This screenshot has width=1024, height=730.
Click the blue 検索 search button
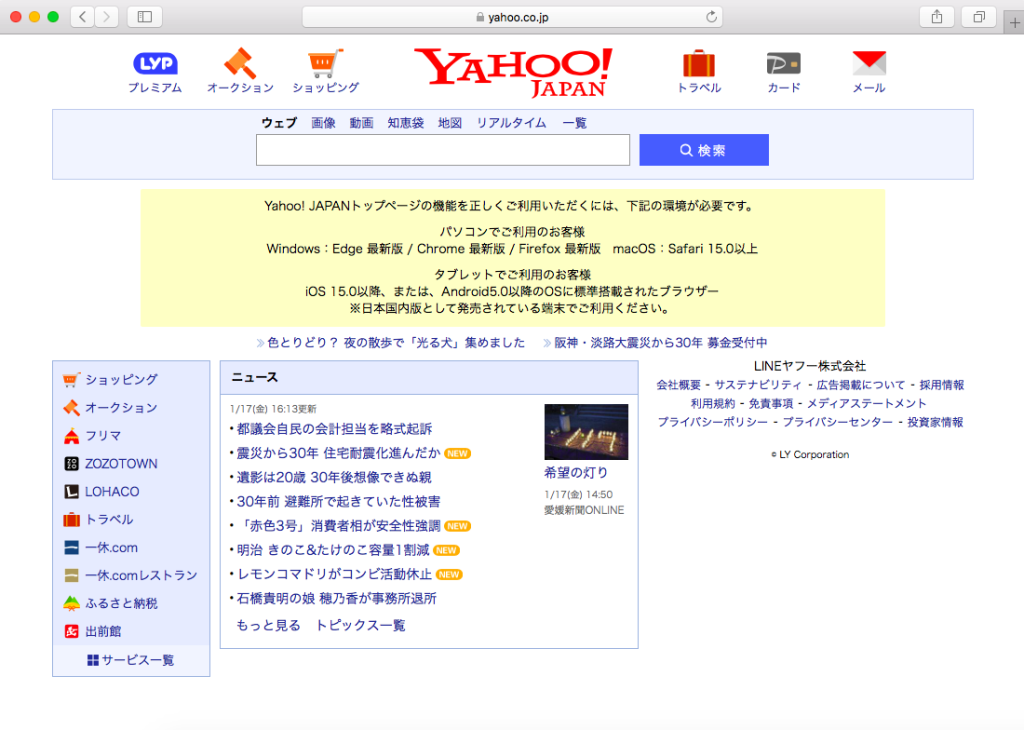pos(704,150)
